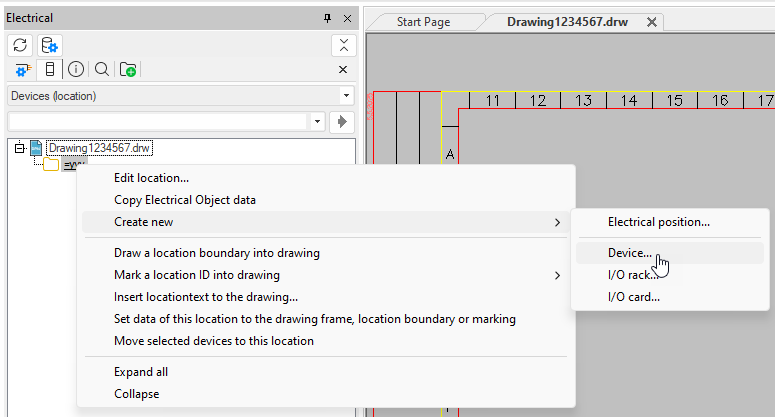Viewport: 775px width, 417px height.
Task: Open the database settings icon
Action: [49, 45]
